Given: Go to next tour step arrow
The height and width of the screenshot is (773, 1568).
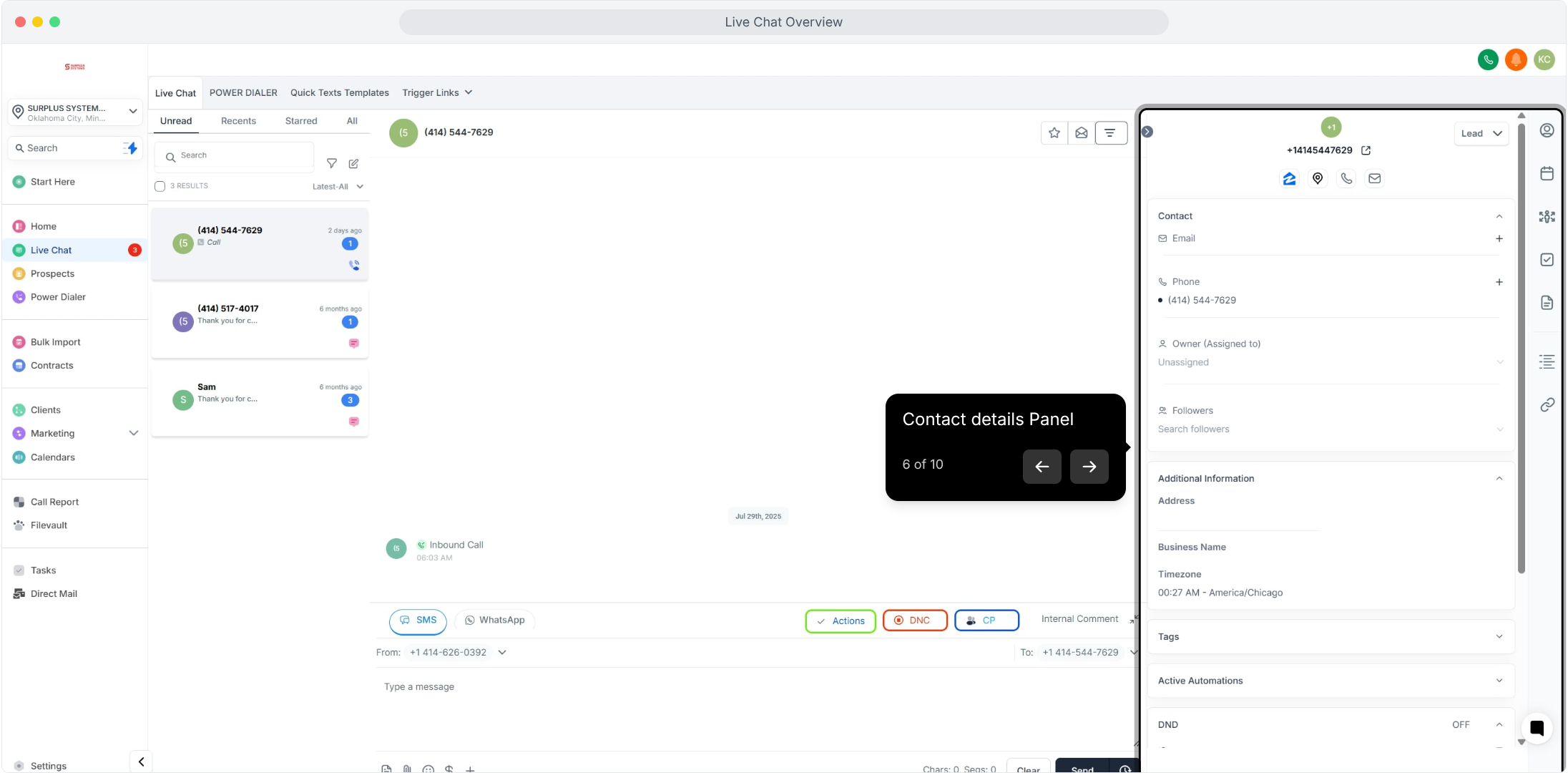Looking at the screenshot, I should pyautogui.click(x=1089, y=467).
